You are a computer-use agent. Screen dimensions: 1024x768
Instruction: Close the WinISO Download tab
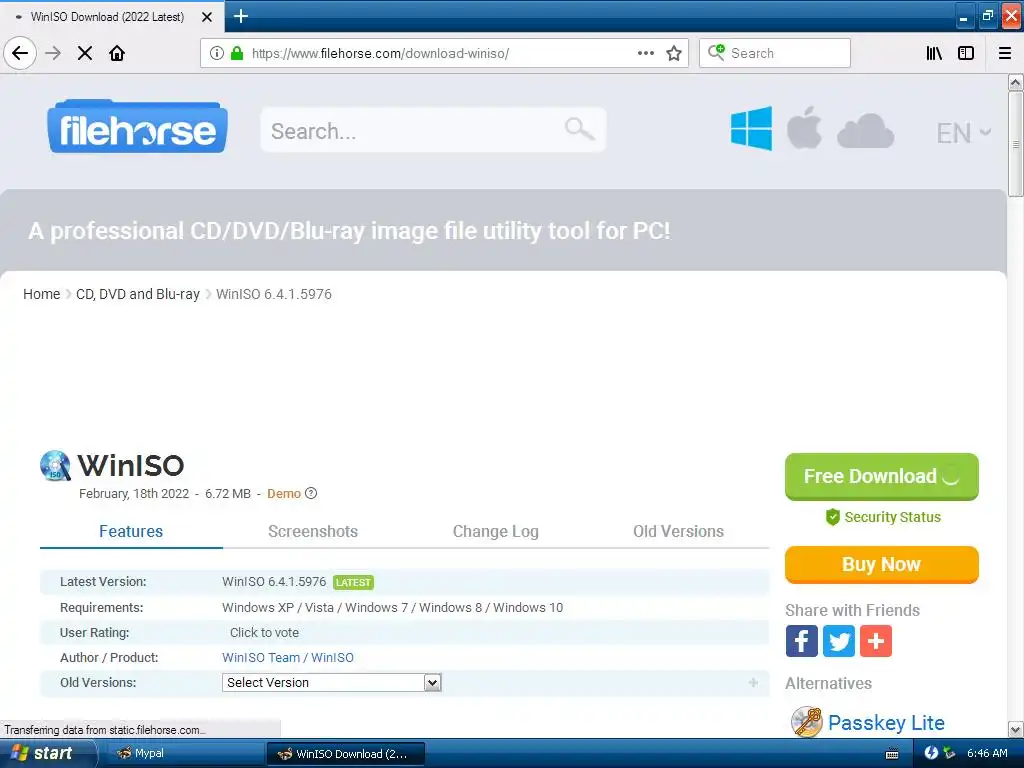tap(207, 17)
